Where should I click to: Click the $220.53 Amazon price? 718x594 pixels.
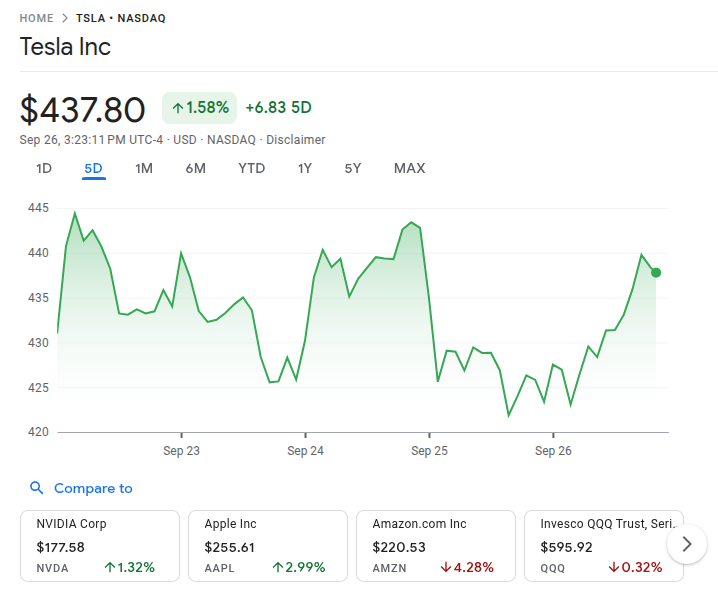(399, 547)
